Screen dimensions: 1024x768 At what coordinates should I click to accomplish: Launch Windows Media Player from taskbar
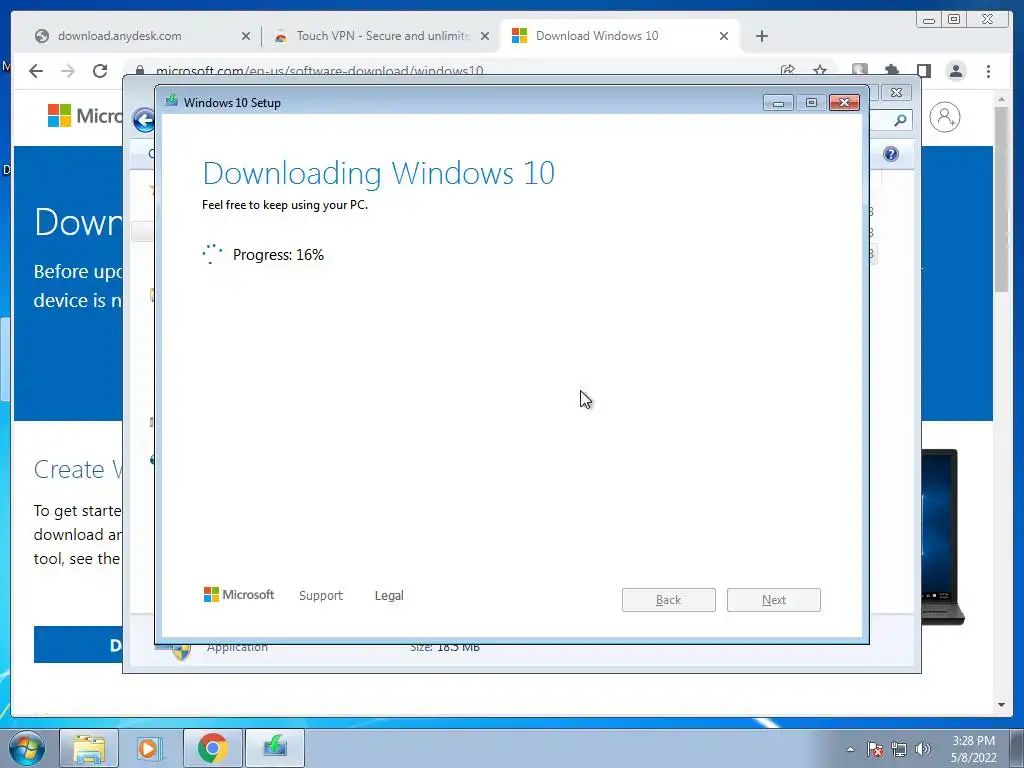point(150,748)
